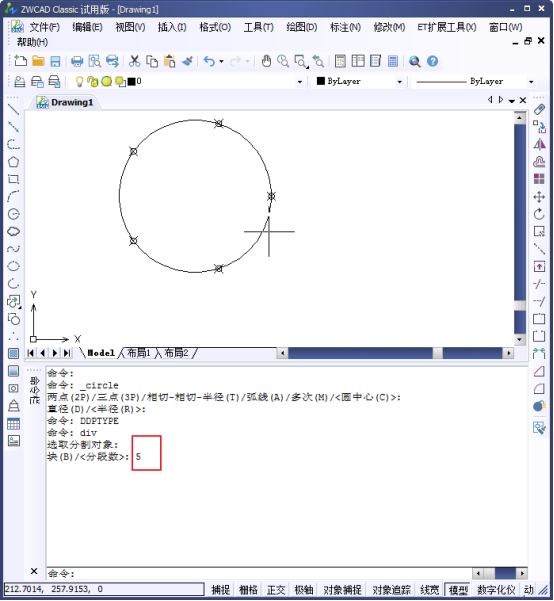Select the Revision cloud tool
The height and width of the screenshot is (601, 554).
pos(13,231)
